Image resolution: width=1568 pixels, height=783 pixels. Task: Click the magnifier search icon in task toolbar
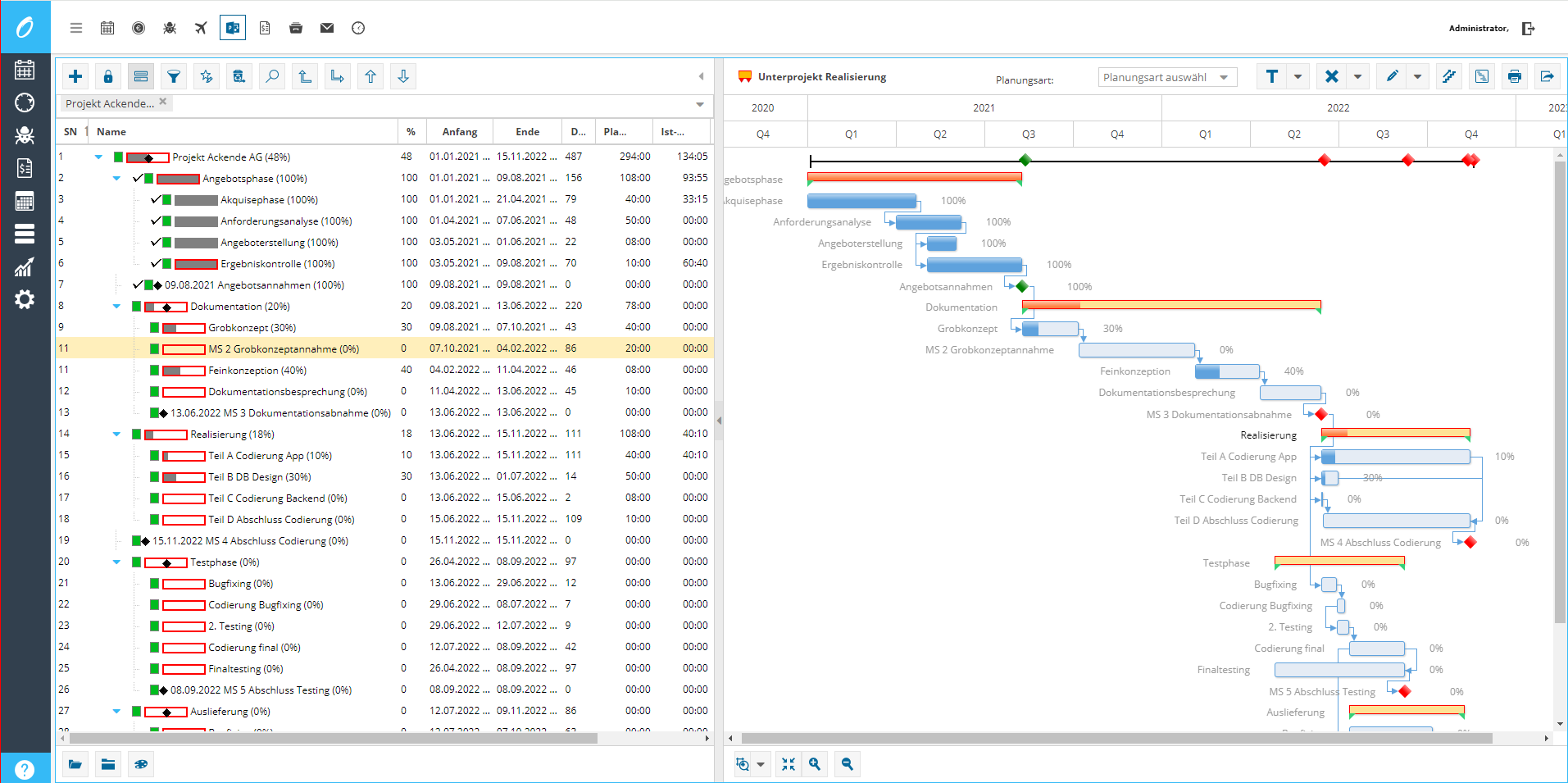click(x=272, y=76)
